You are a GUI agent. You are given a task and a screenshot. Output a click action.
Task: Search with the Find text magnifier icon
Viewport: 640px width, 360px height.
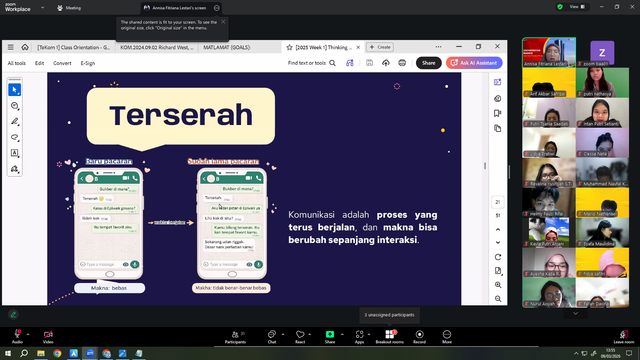click(333, 63)
